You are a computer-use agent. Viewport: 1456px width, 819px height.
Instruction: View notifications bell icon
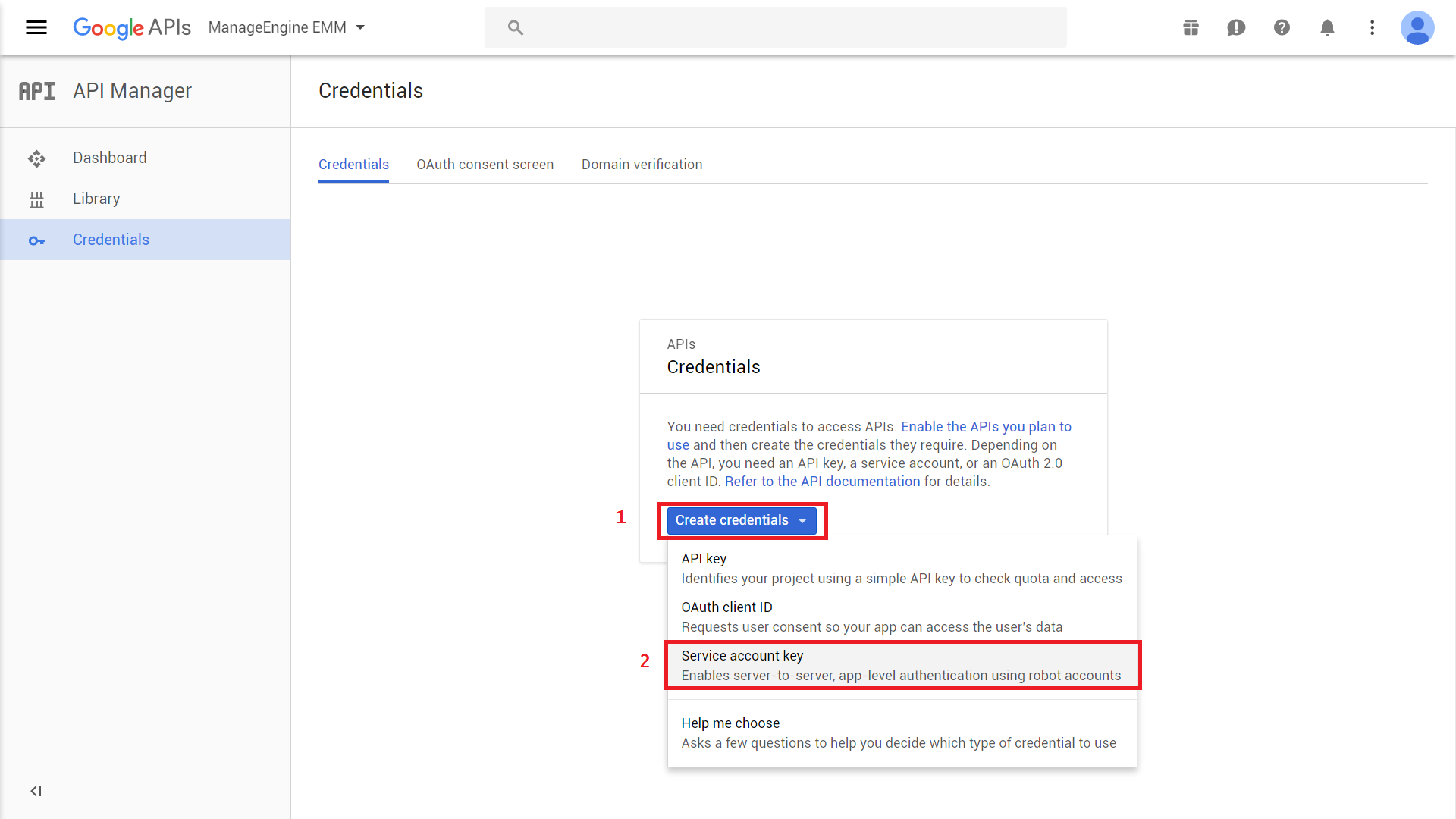pyautogui.click(x=1327, y=28)
